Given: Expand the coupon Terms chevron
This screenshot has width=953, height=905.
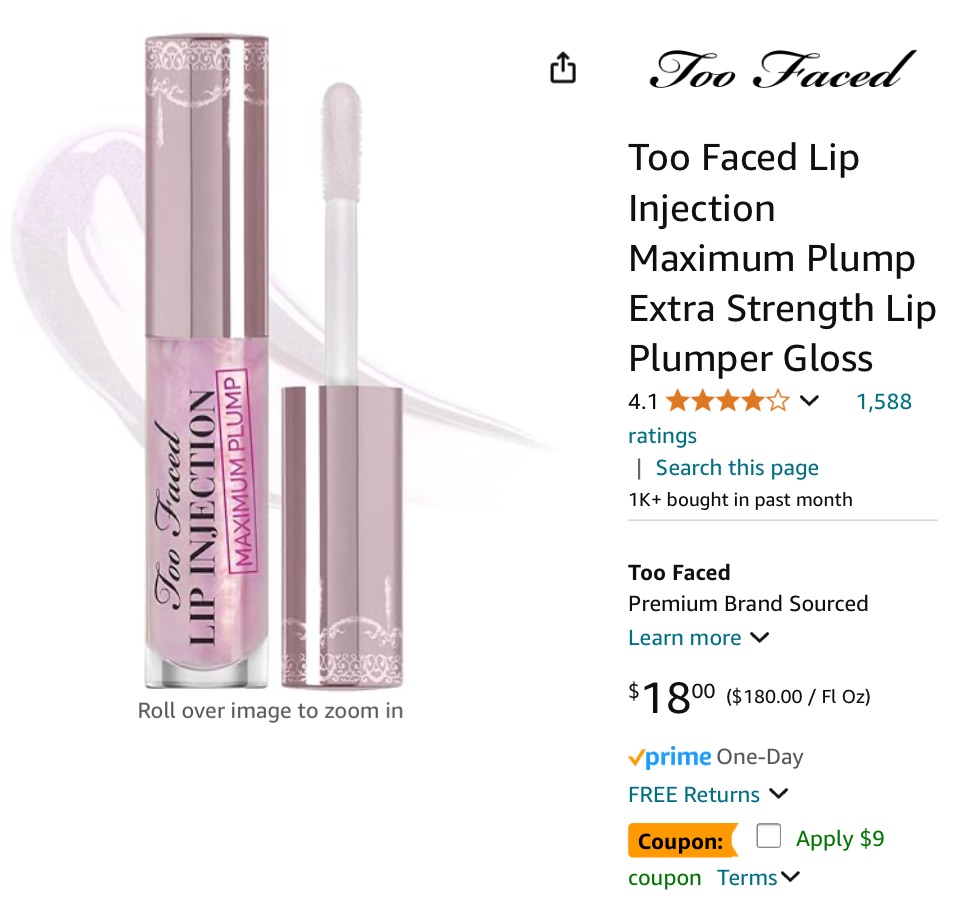Looking at the screenshot, I should tap(791, 877).
